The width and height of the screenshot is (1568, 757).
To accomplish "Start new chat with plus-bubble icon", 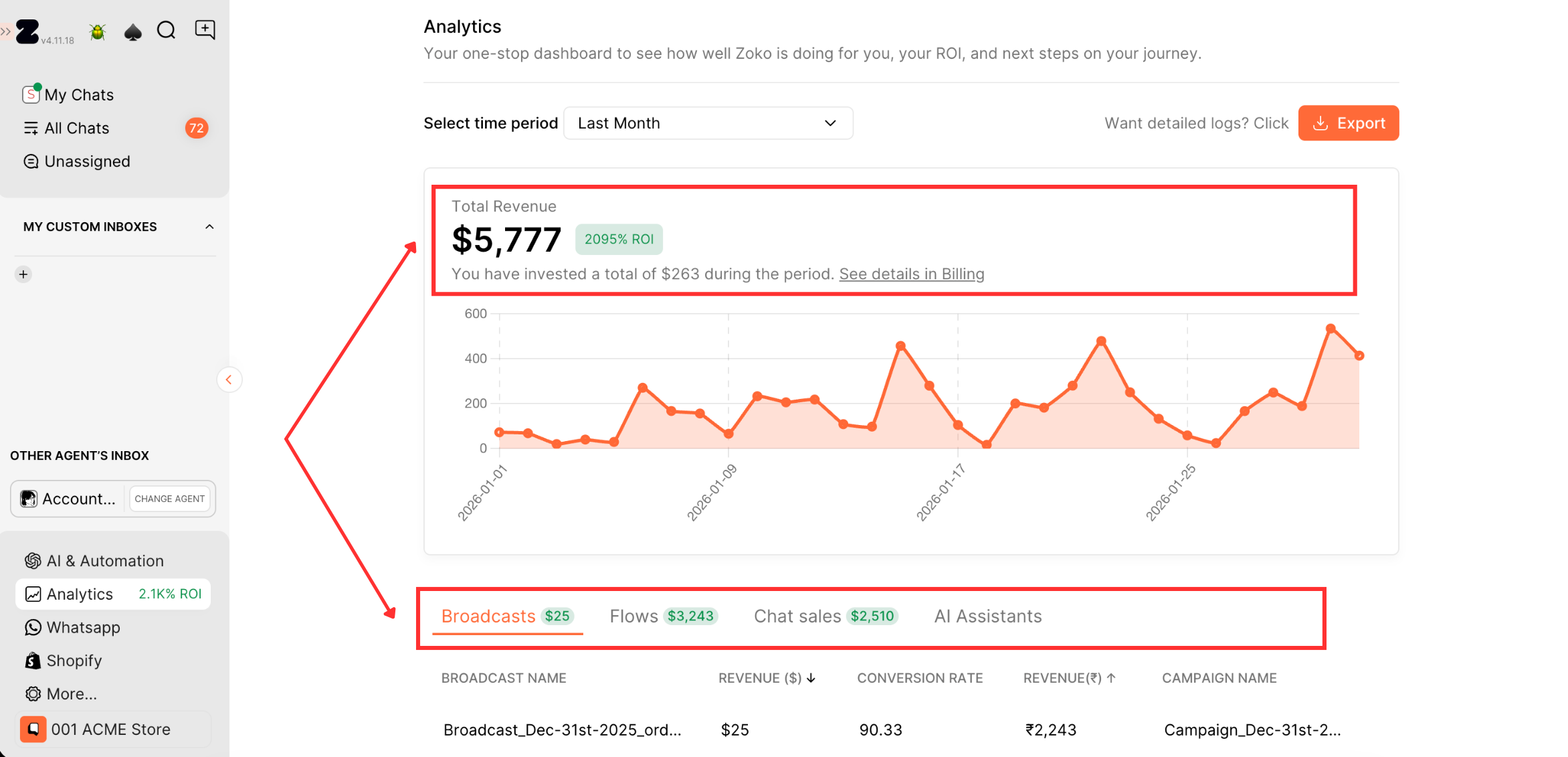I will point(205,29).
